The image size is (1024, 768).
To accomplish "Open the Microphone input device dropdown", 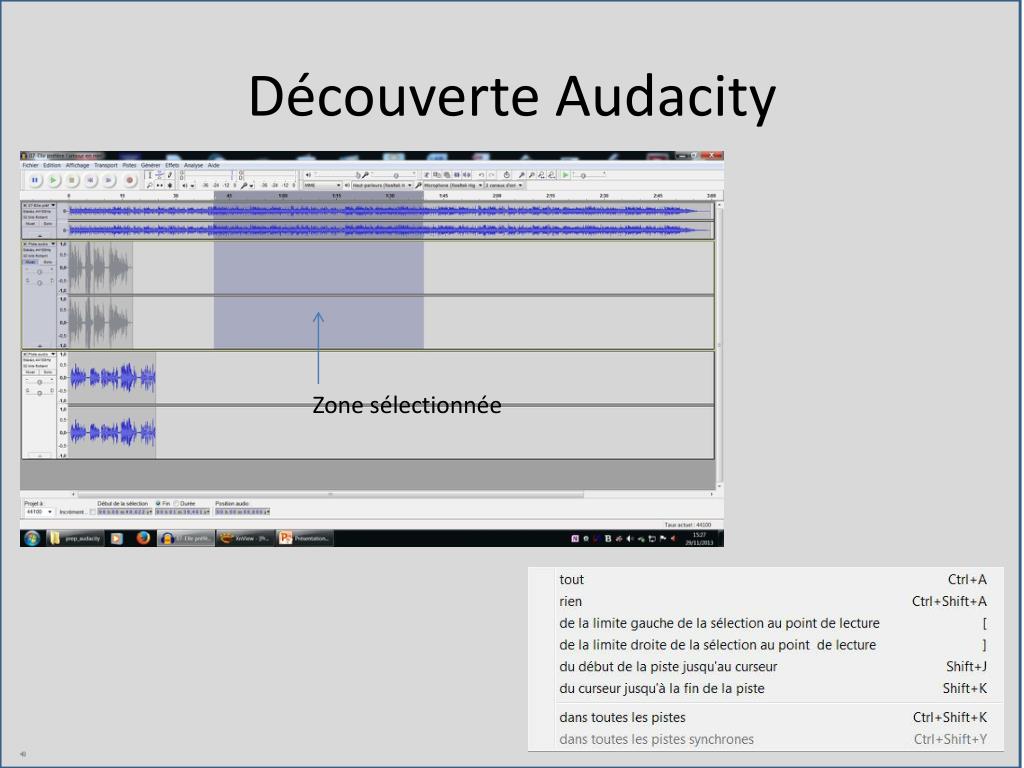I will point(453,185).
